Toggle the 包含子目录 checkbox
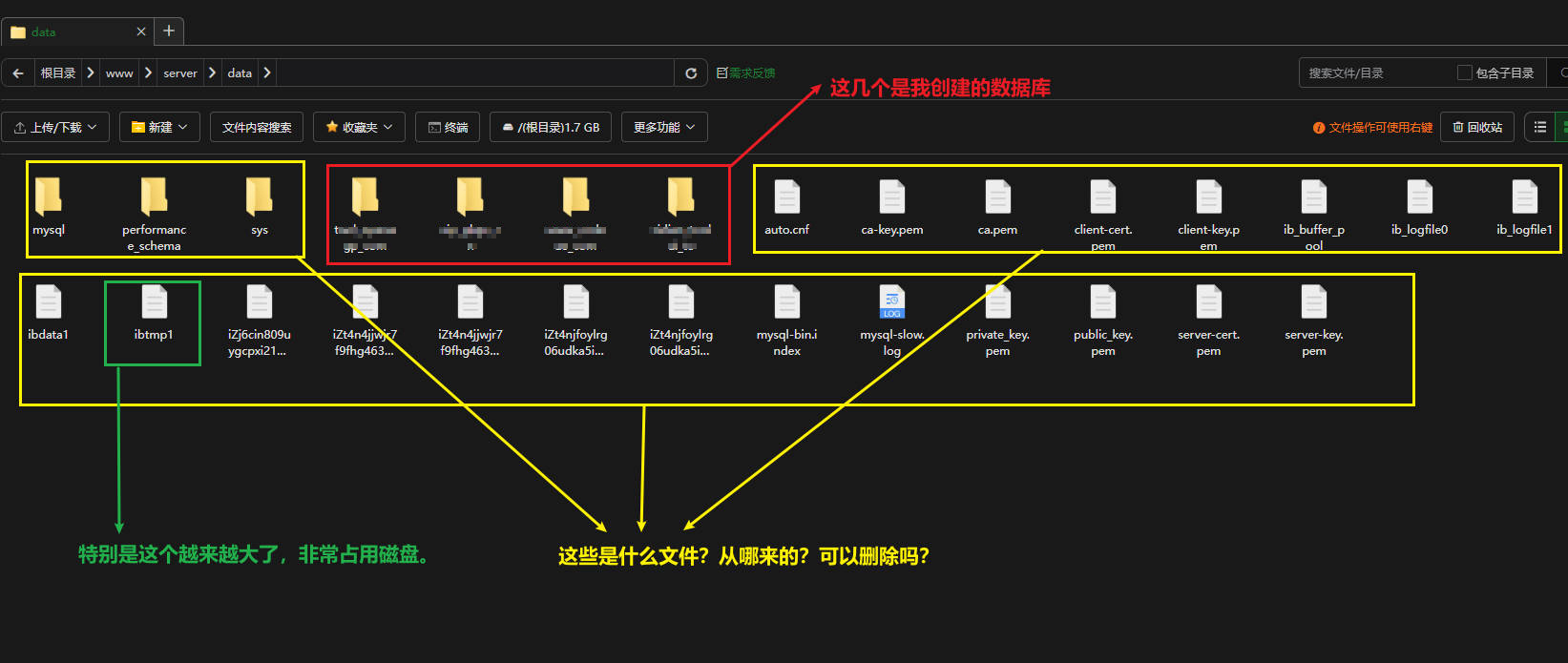This screenshot has width=1568, height=663. [x=1464, y=73]
